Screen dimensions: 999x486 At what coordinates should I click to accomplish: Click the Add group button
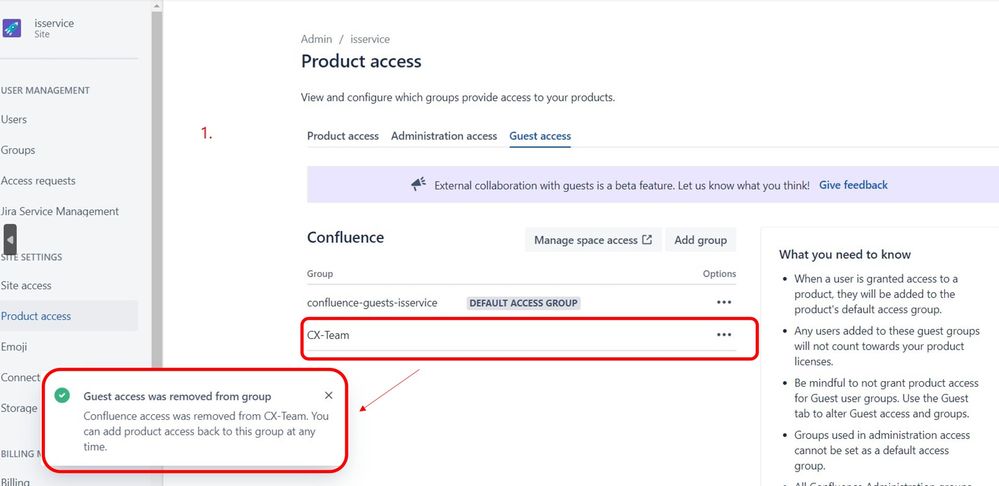tap(700, 240)
